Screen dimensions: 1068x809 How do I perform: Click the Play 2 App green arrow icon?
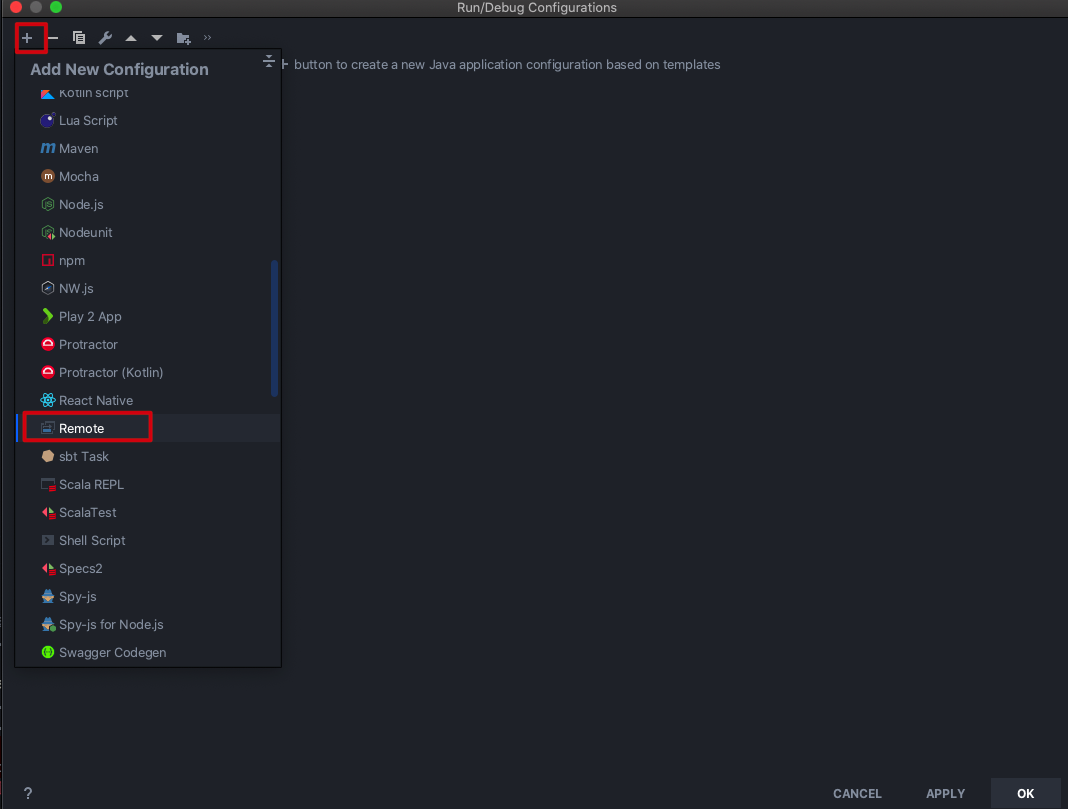coord(48,317)
